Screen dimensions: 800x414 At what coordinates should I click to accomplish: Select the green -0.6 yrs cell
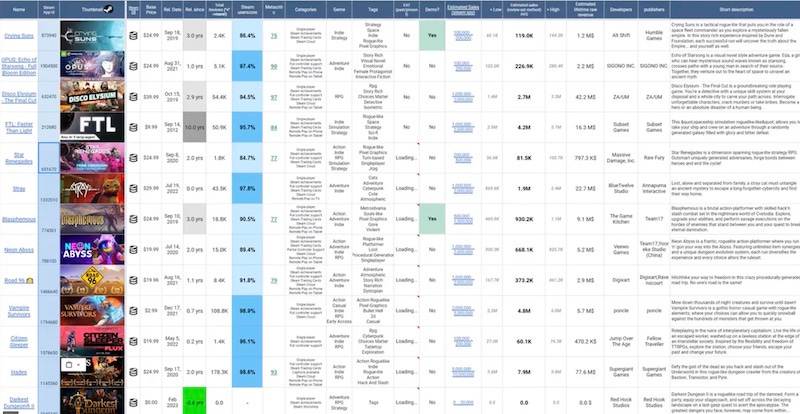click(x=194, y=402)
